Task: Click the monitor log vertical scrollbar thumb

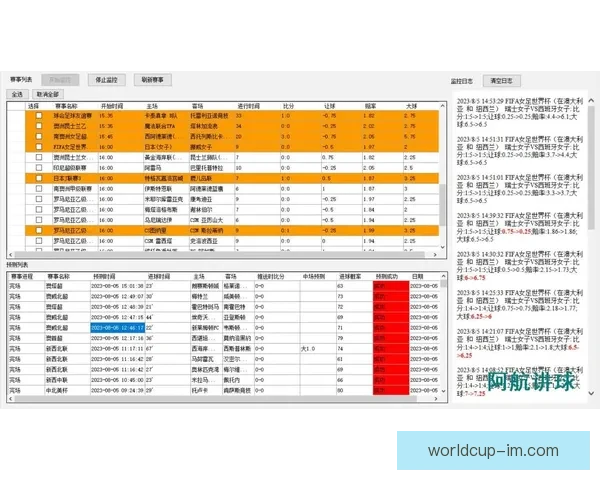Action: pos(591,167)
